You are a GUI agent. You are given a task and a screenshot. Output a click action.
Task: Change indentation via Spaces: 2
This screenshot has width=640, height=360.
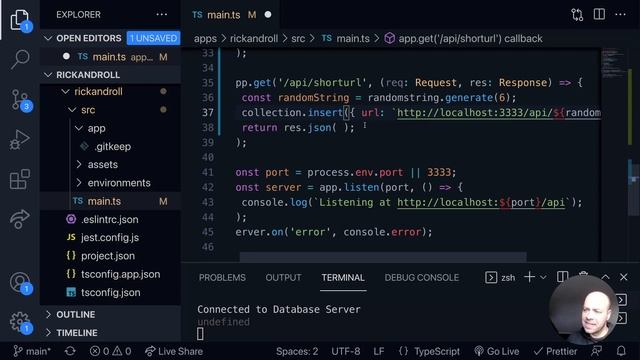(x=297, y=351)
